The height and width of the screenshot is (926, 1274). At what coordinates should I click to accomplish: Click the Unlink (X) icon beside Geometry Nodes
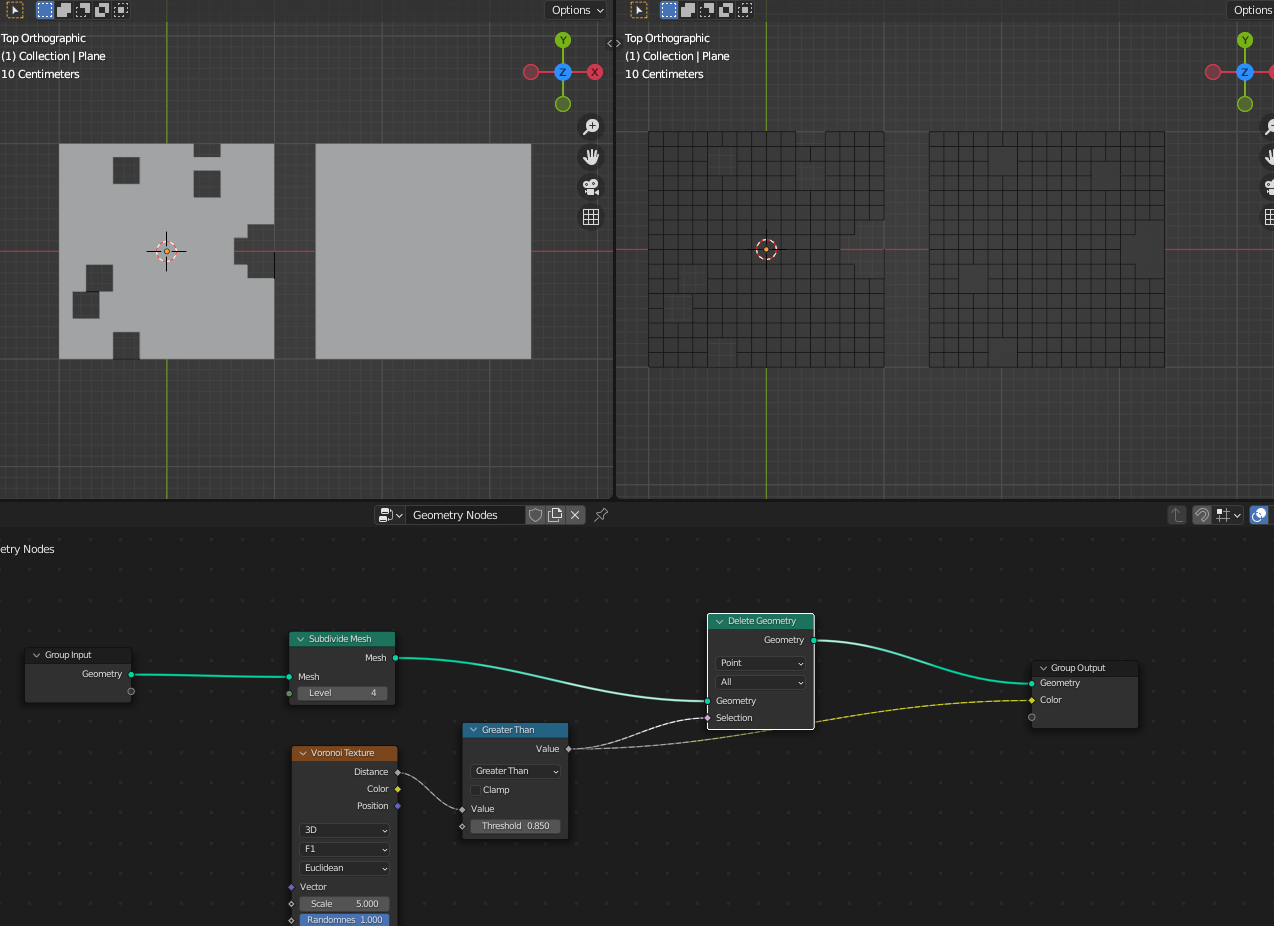[x=575, y=515]
